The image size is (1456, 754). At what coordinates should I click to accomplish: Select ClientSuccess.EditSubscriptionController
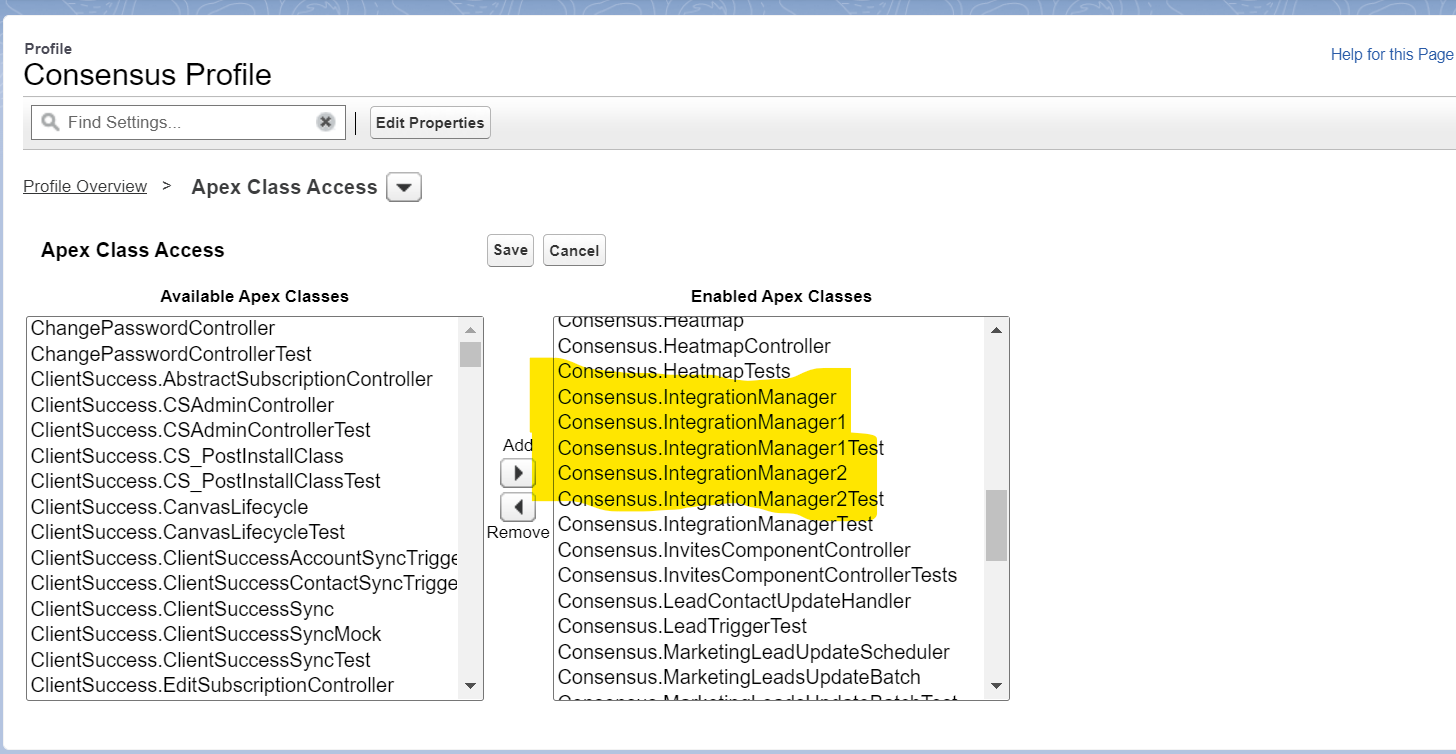[x=242, y=685]
